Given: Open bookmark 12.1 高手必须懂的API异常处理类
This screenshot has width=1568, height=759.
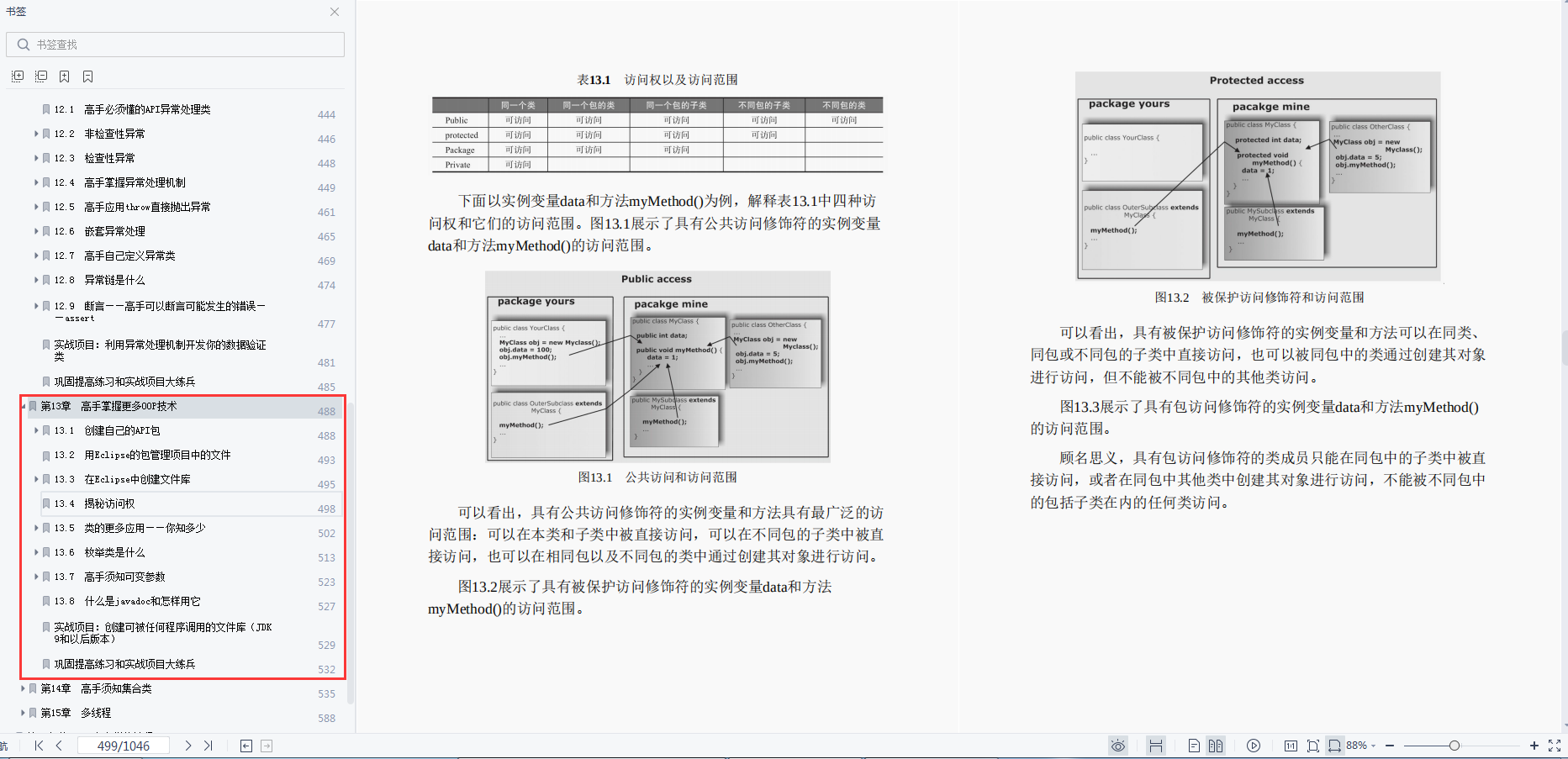Looking at the screenshot, I should pyautogui.click(x=132, y=109).
